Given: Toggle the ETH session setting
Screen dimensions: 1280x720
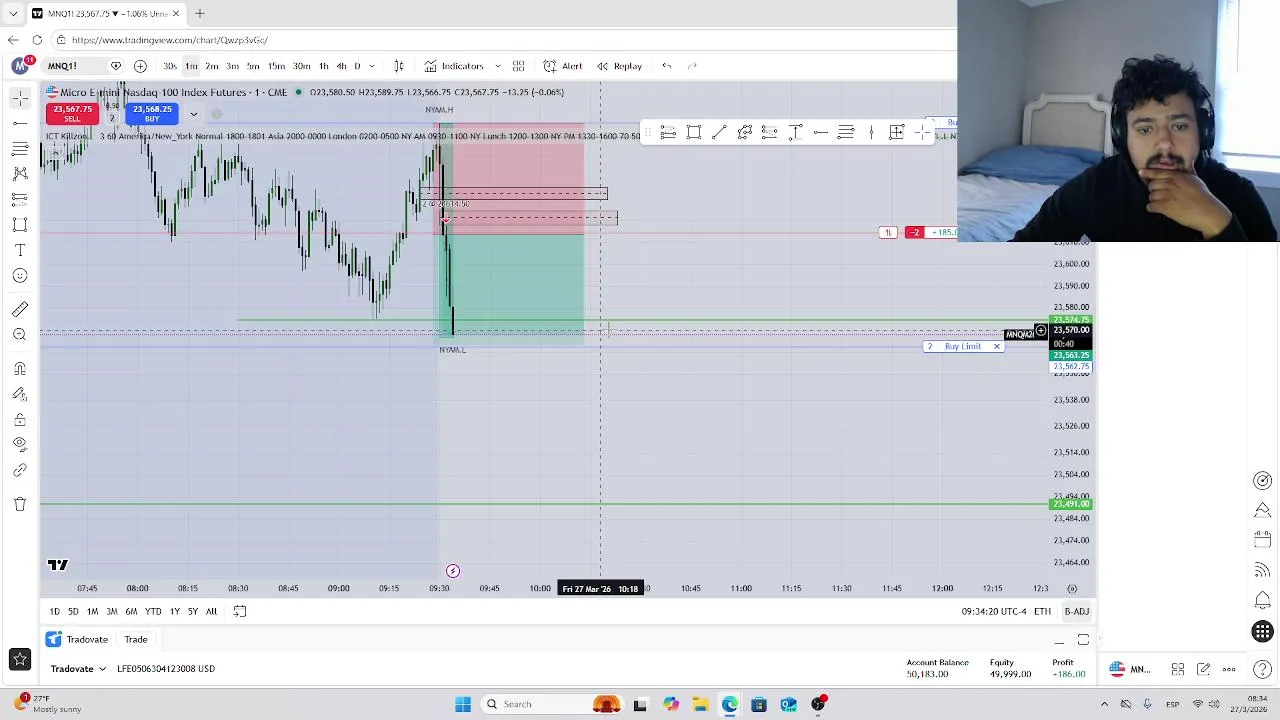Looking at the screenshot, I should tap(1042, 611).
